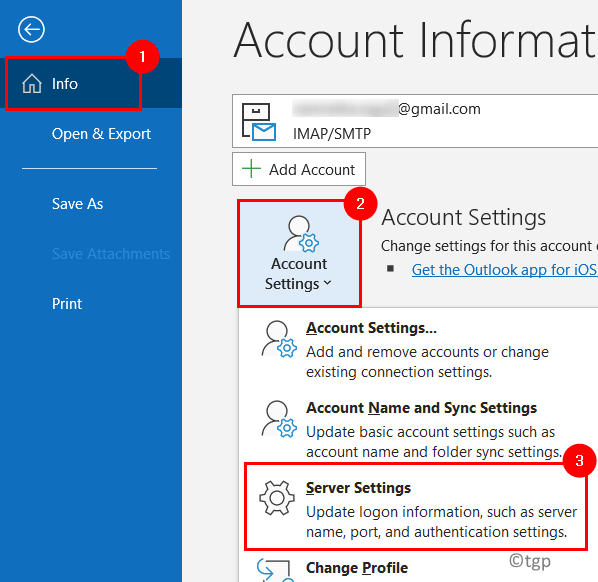This screenshot has width=598, height=582.
Task: Click the green plus icon in Add Account
Action: 251,169
